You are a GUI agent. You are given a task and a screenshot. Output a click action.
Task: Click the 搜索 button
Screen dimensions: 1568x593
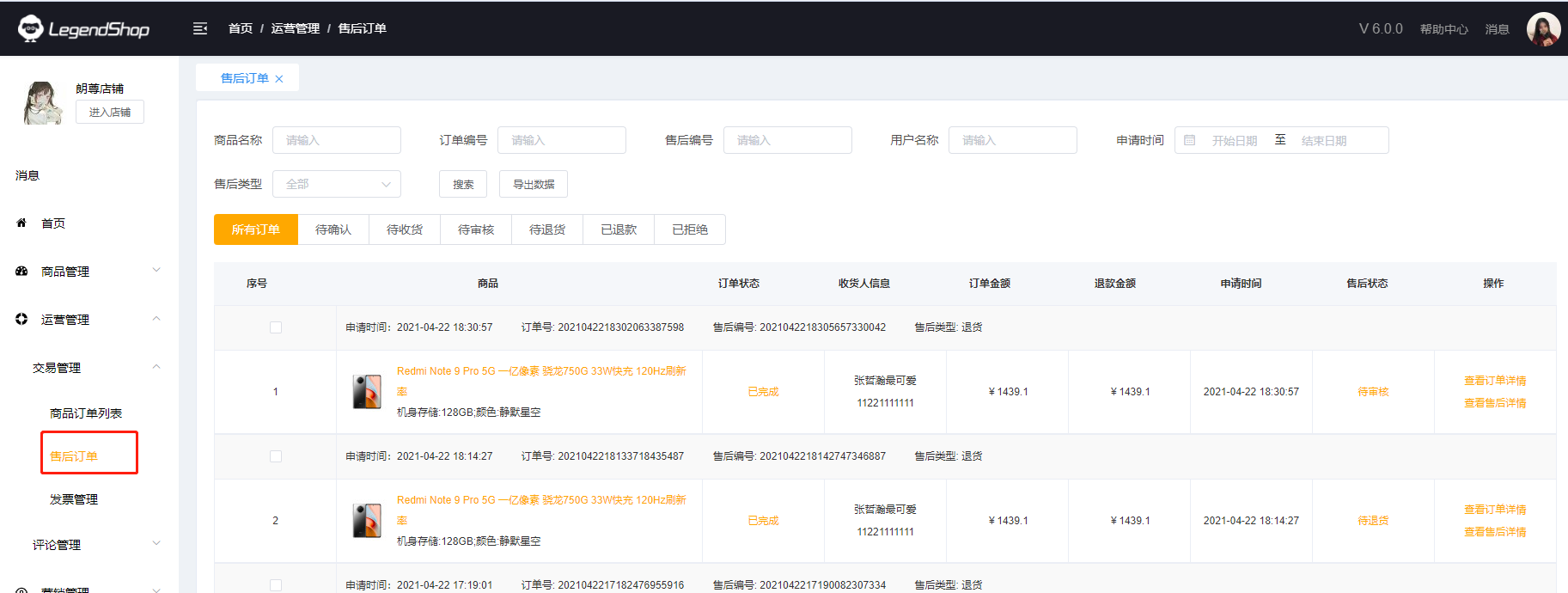pos(463,184)
